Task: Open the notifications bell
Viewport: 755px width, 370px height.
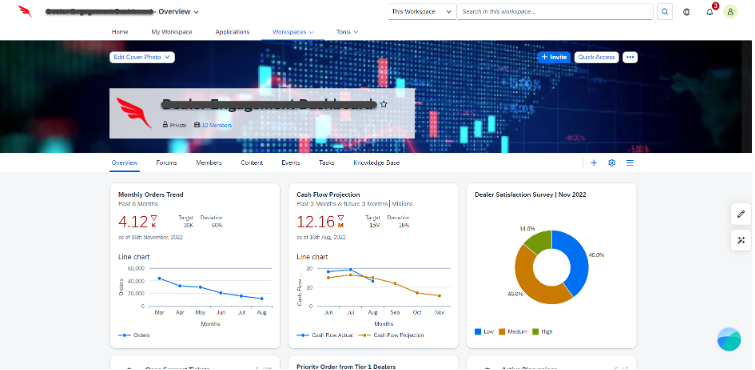Action: pos(710,12)
